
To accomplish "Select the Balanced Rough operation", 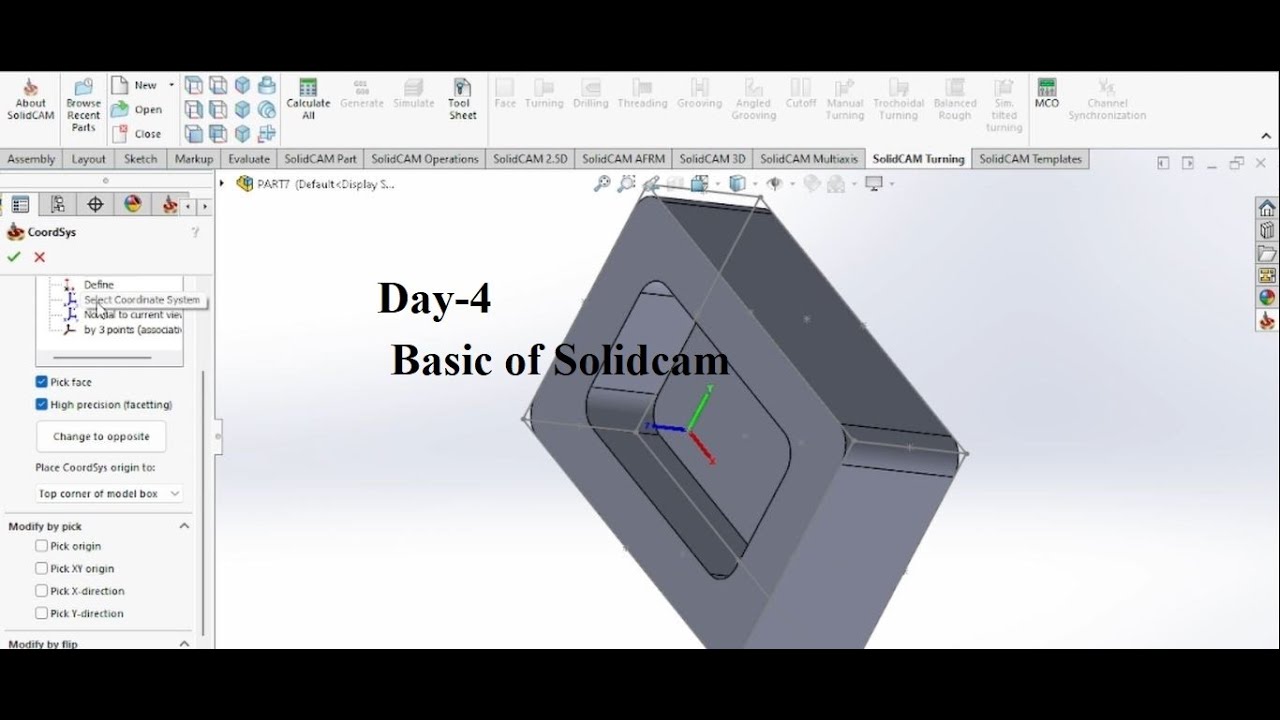I will coord(955,100).
